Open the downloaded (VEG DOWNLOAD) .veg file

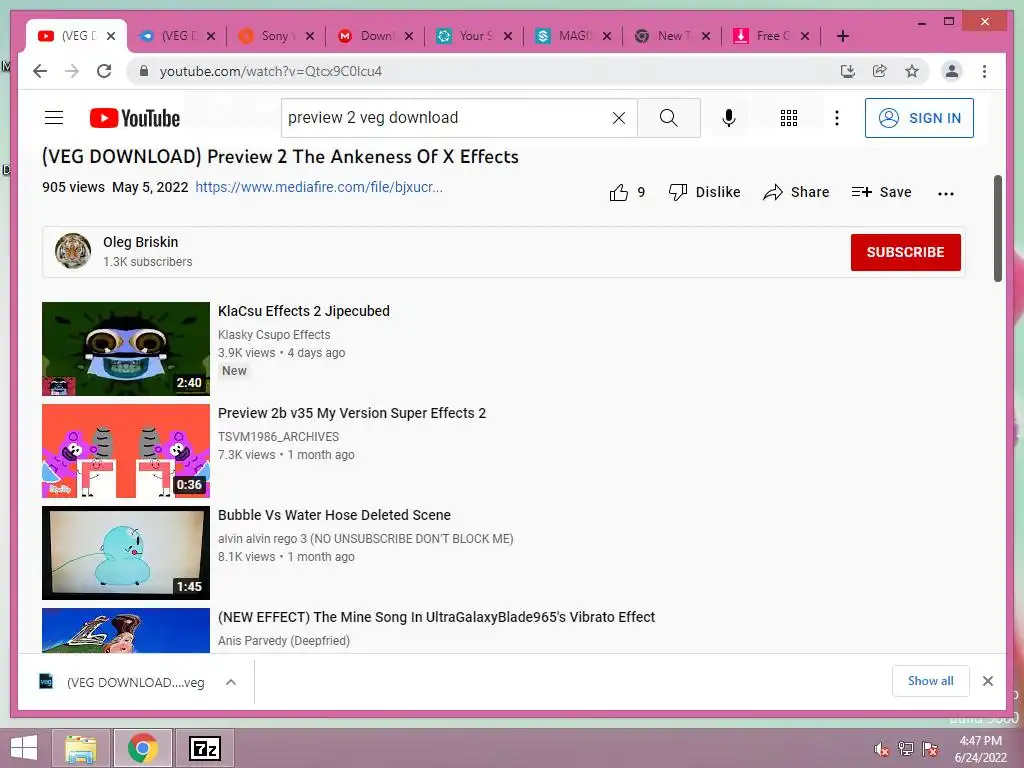pyautogui.click(x=122, y=682)
